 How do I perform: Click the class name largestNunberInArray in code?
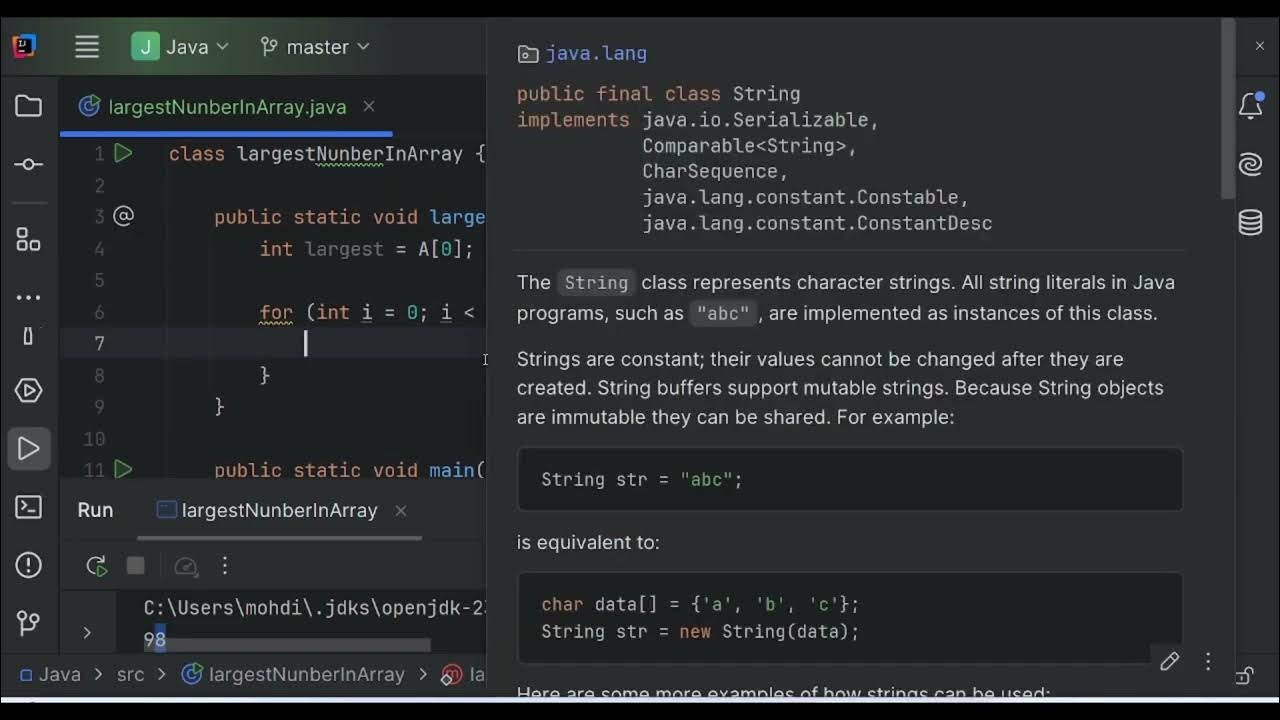point(350,154)
